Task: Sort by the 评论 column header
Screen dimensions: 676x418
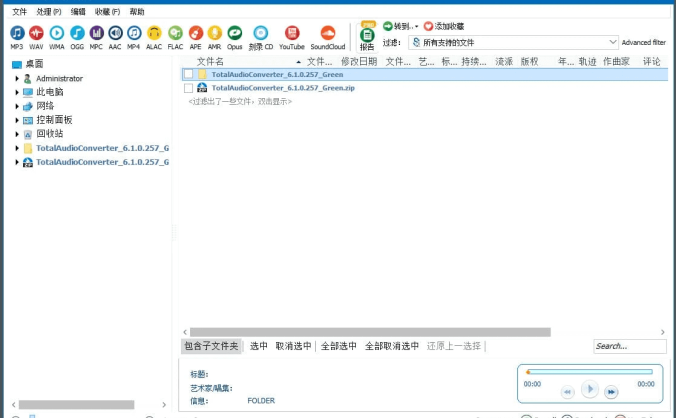Action: [x=651, y=62]
